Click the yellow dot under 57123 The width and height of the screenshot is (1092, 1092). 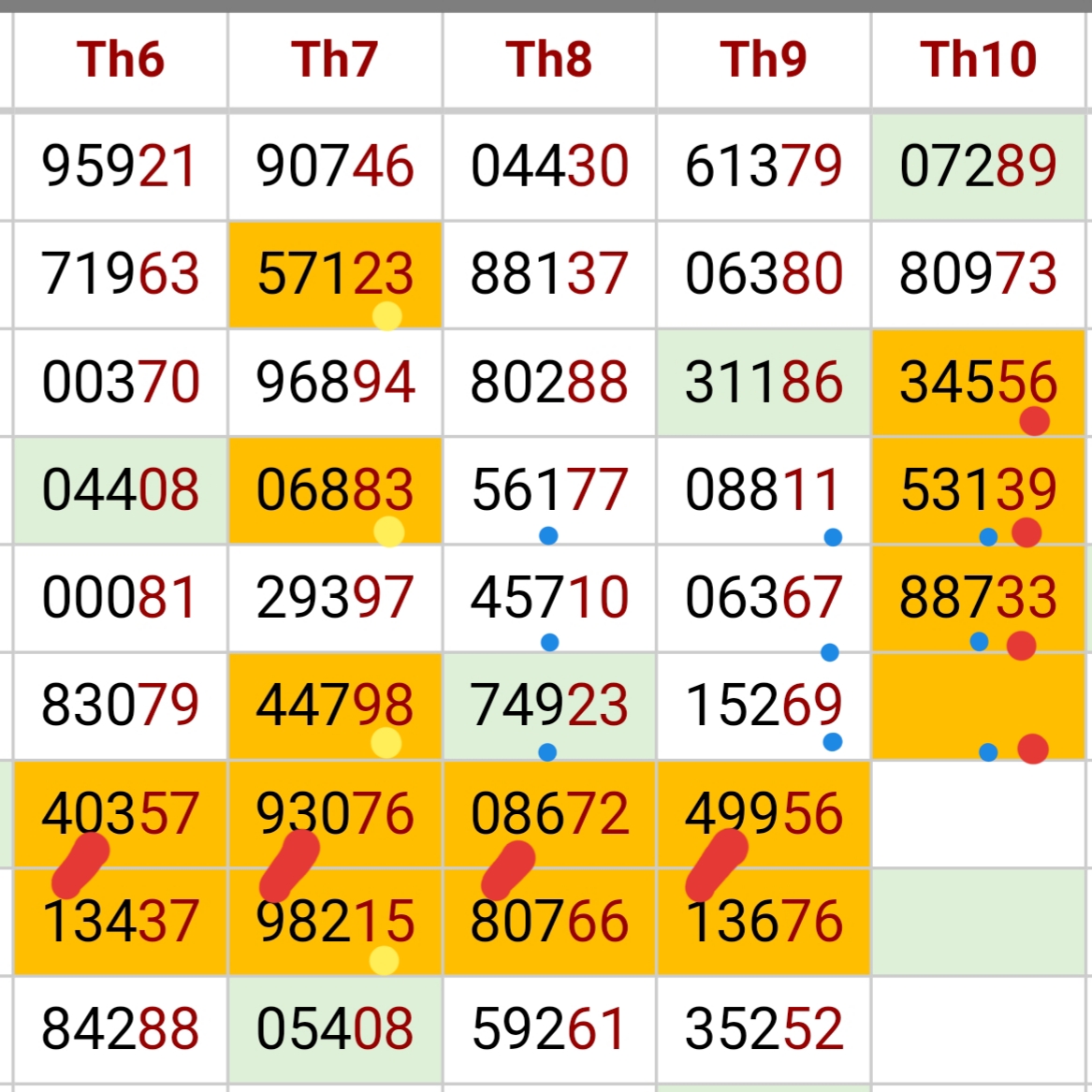pos(386,316)
